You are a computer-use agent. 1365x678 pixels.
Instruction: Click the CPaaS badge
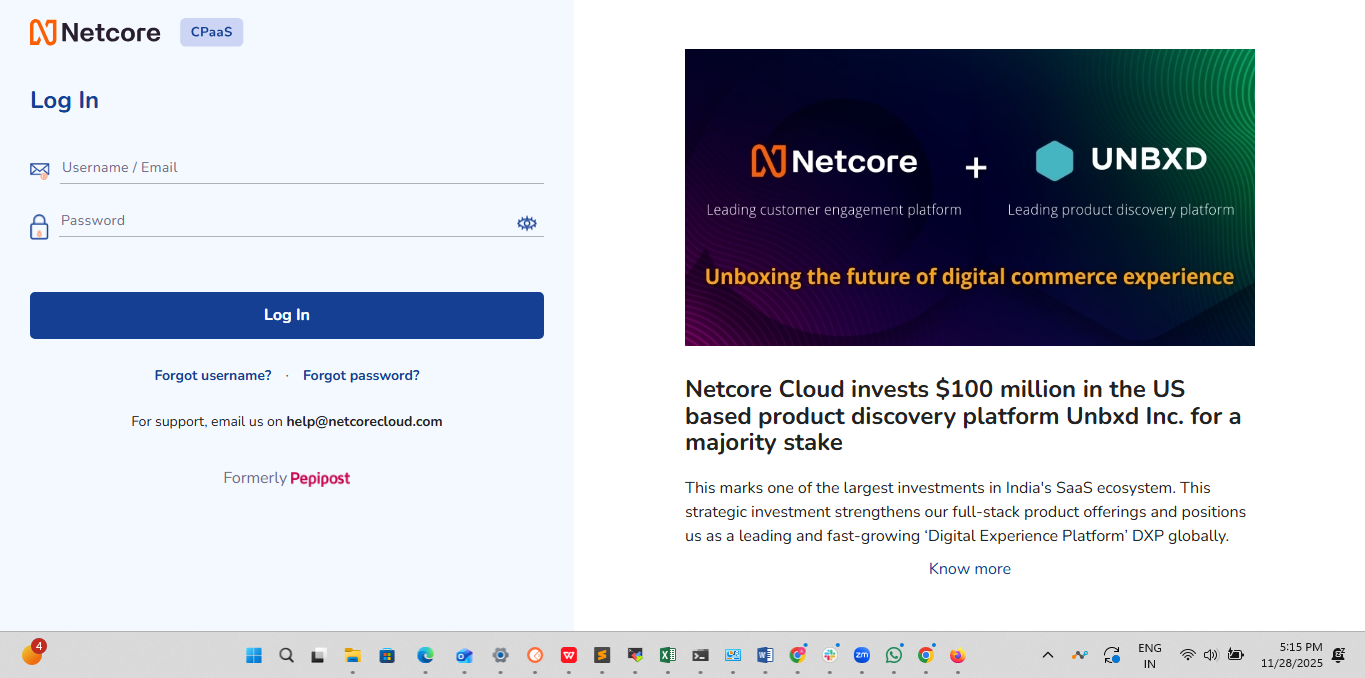tap(211, 32)
